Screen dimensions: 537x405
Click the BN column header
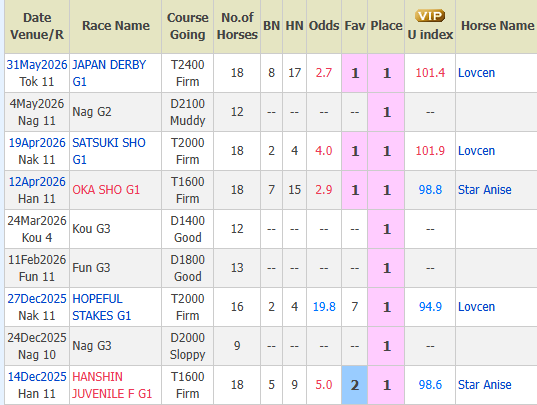(x=272, y=26)
